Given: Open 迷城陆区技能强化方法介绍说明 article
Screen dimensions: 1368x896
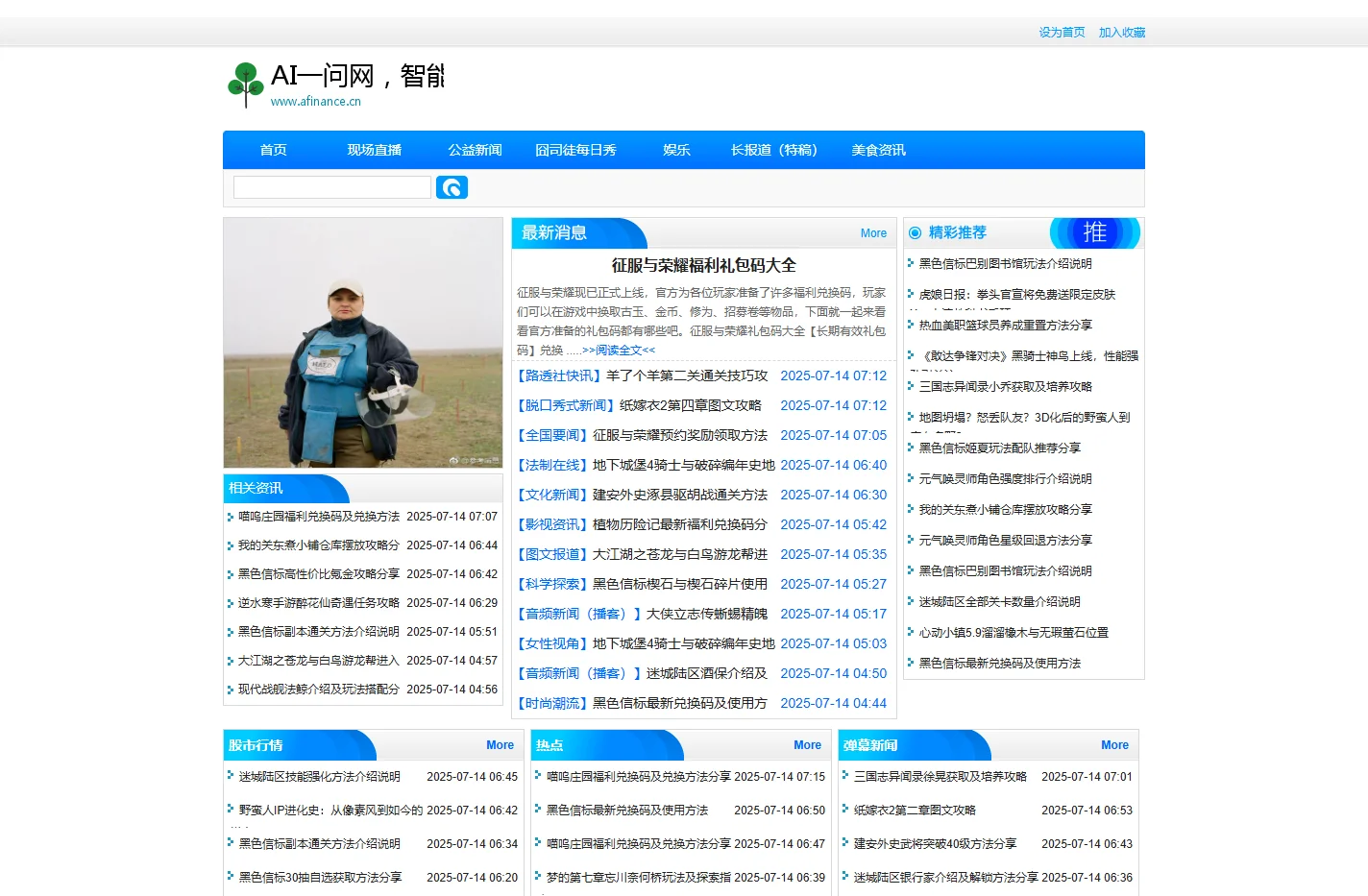Looking at the screenshot, I should 320,777.
